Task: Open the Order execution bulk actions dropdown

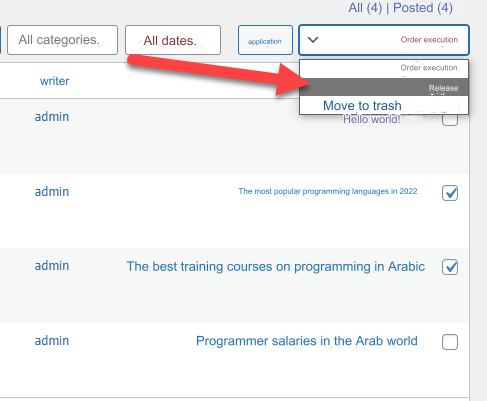Action: 384,40
